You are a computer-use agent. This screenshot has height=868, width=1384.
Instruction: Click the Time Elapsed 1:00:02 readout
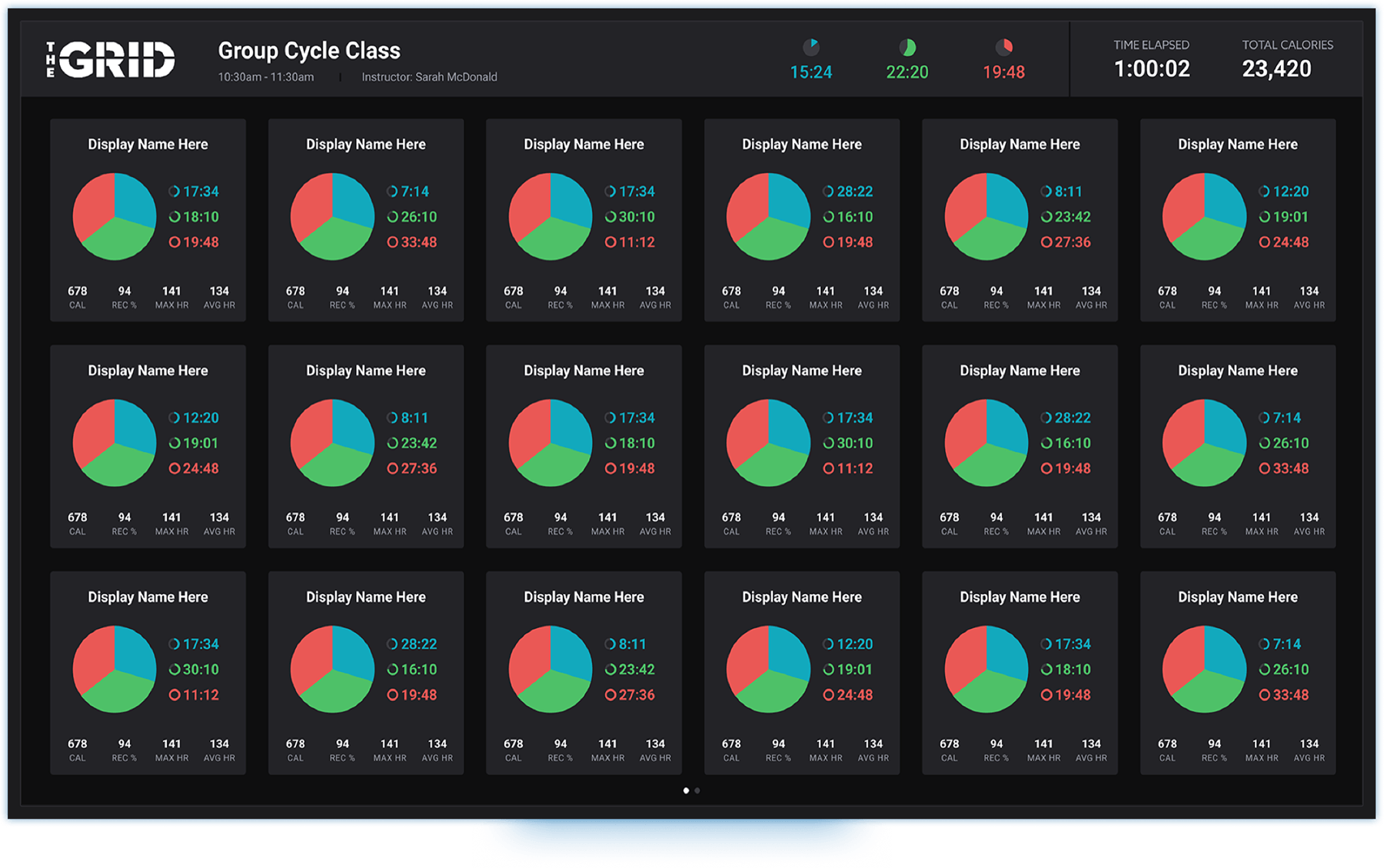tap(1151, 69)
